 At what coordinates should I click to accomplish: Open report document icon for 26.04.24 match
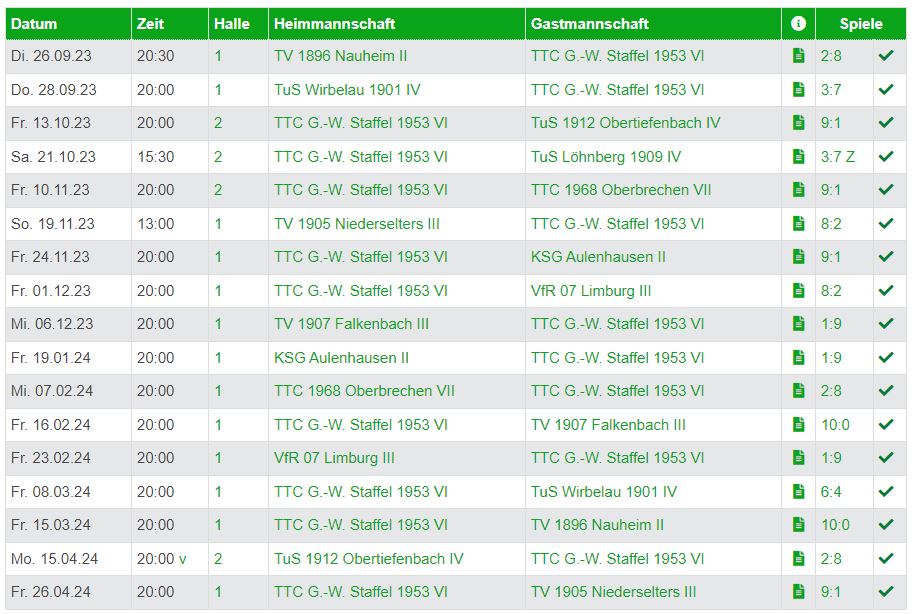[798, 592]
